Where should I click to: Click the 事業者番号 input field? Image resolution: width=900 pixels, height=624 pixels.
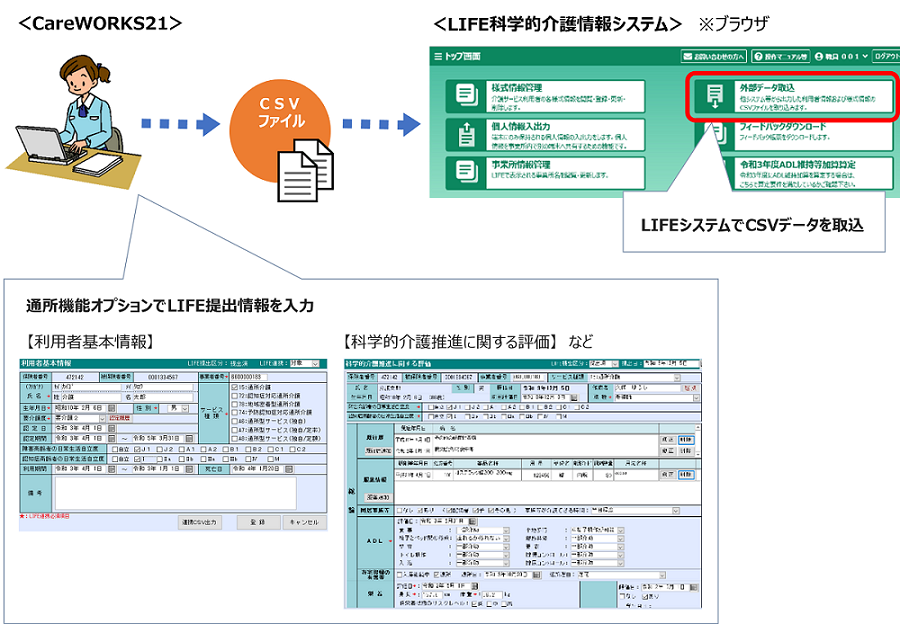[x=248, y=377]
